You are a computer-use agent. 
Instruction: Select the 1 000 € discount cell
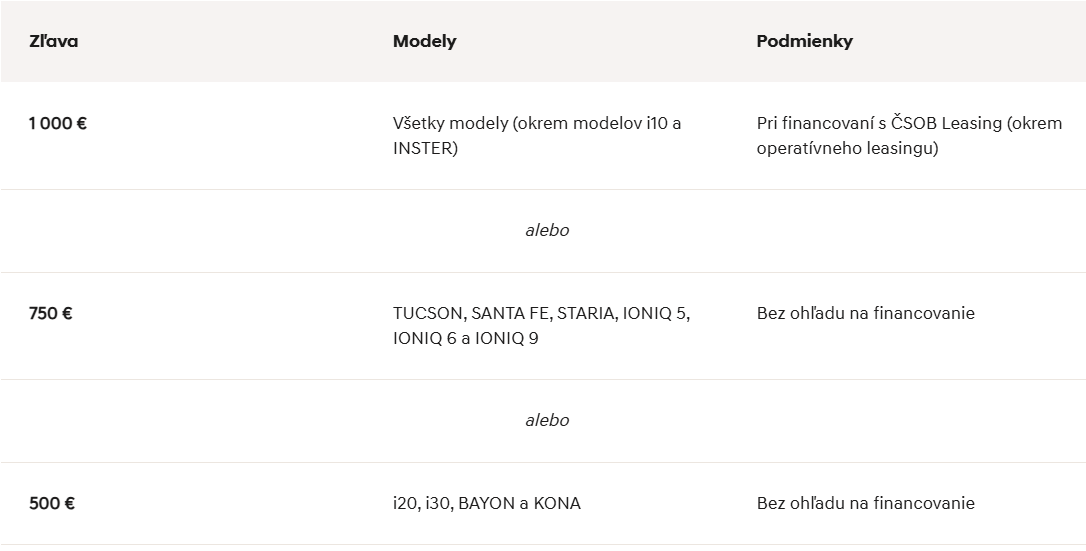click(x=58, y=123)
